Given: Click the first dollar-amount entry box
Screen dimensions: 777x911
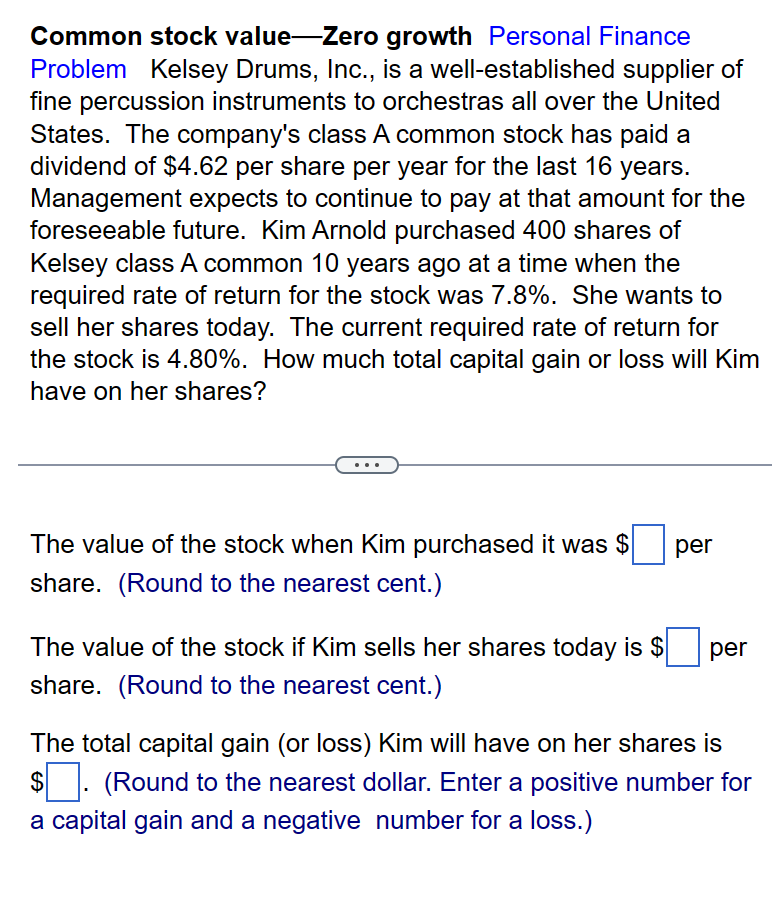Looking at the screenshot, I should click(648, 545).
